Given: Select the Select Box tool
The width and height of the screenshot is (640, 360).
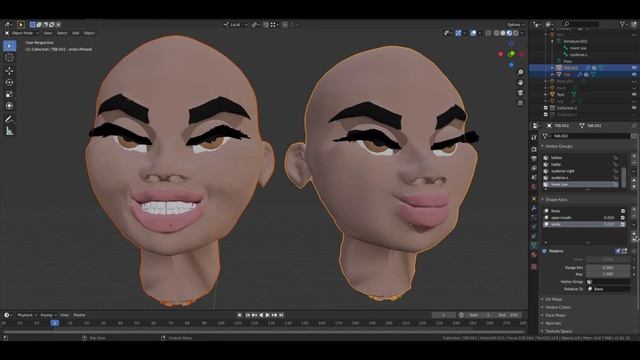Looking at the screenshot, I should click(9, 46).
